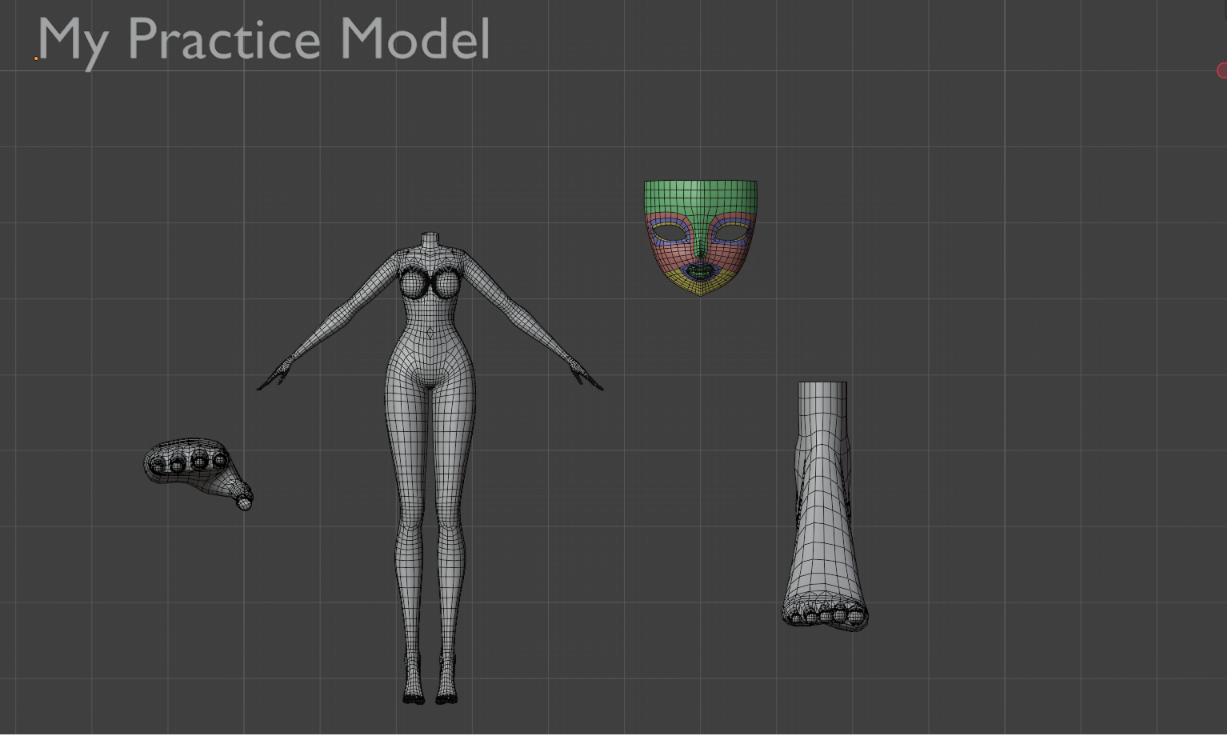Image resolution: width=1227 pixels, height=735 pixels.
Task: Pick the green forehead region of mask
Action: point(701,197)
